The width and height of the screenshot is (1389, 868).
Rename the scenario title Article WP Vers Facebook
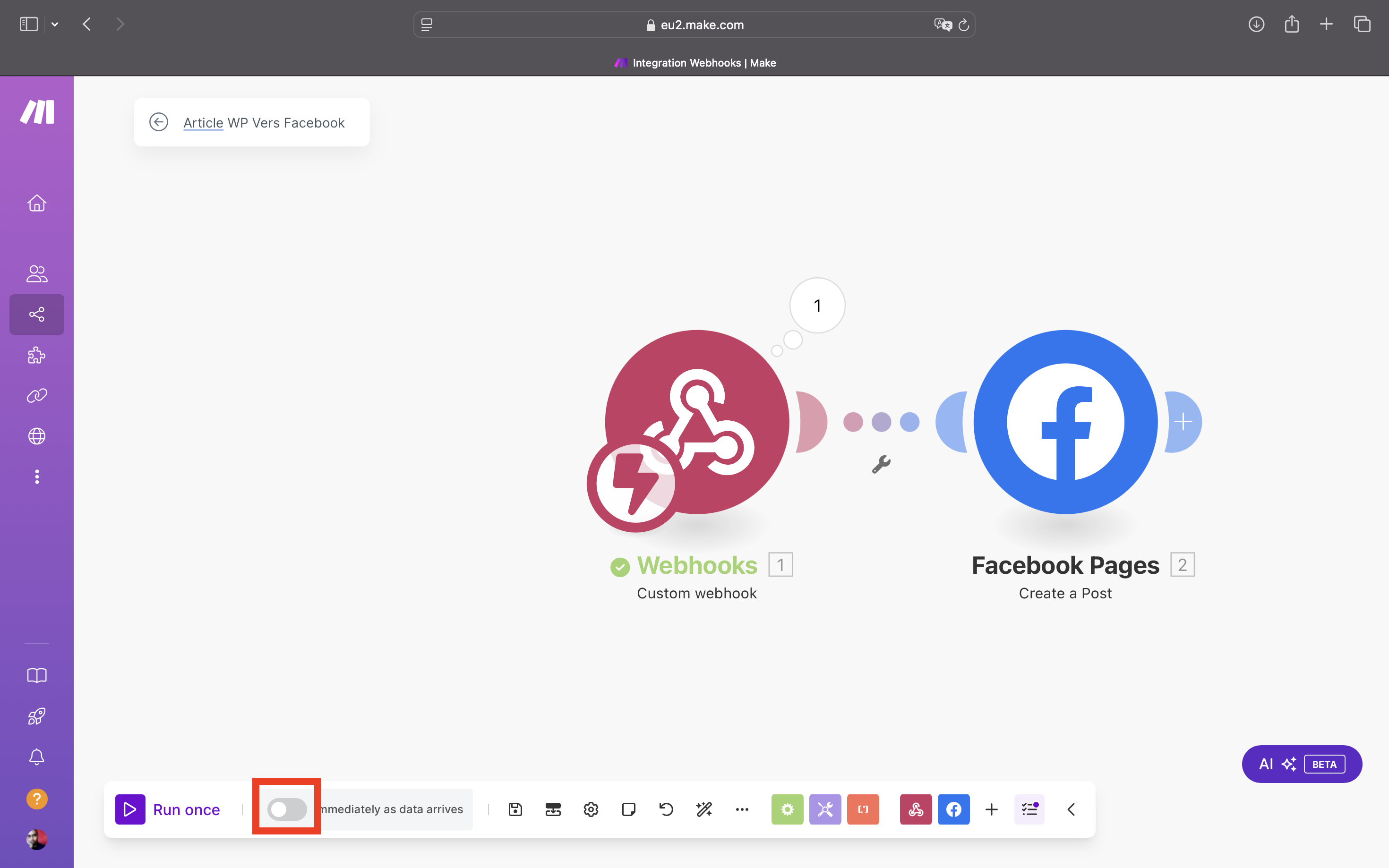click(x=264, y=122)
